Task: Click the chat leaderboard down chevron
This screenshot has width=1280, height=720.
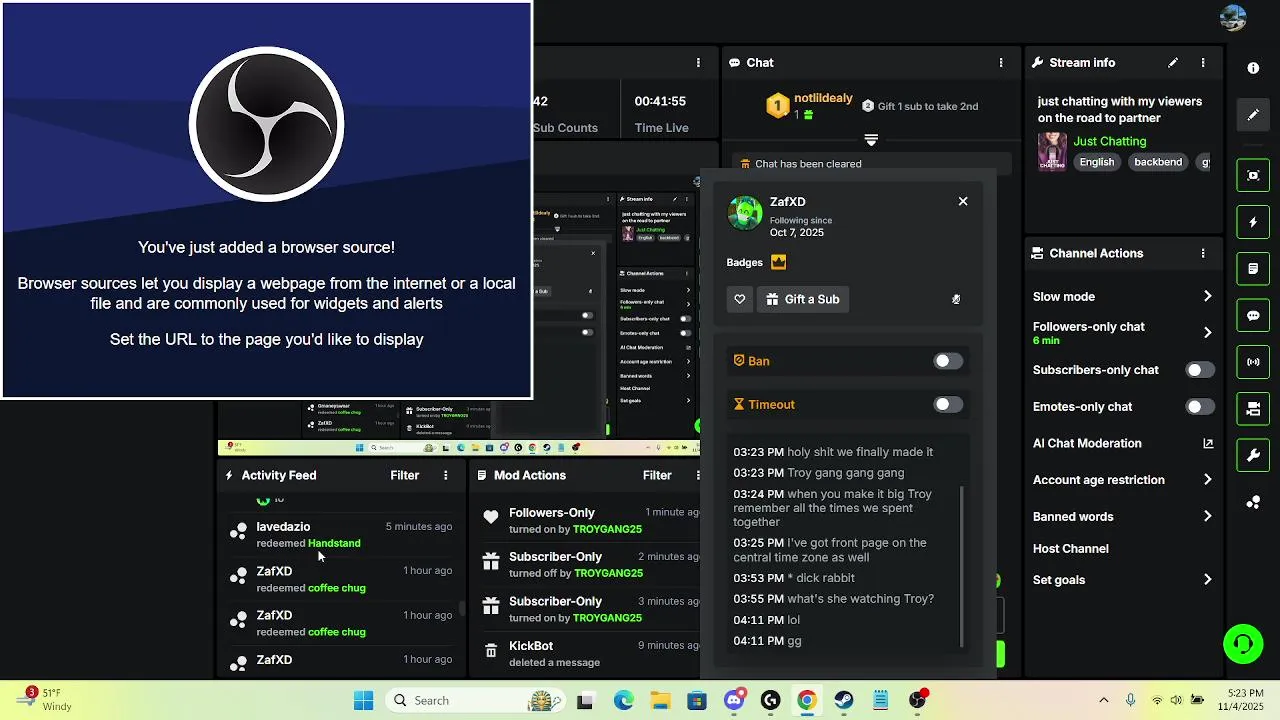Action: 871,140
